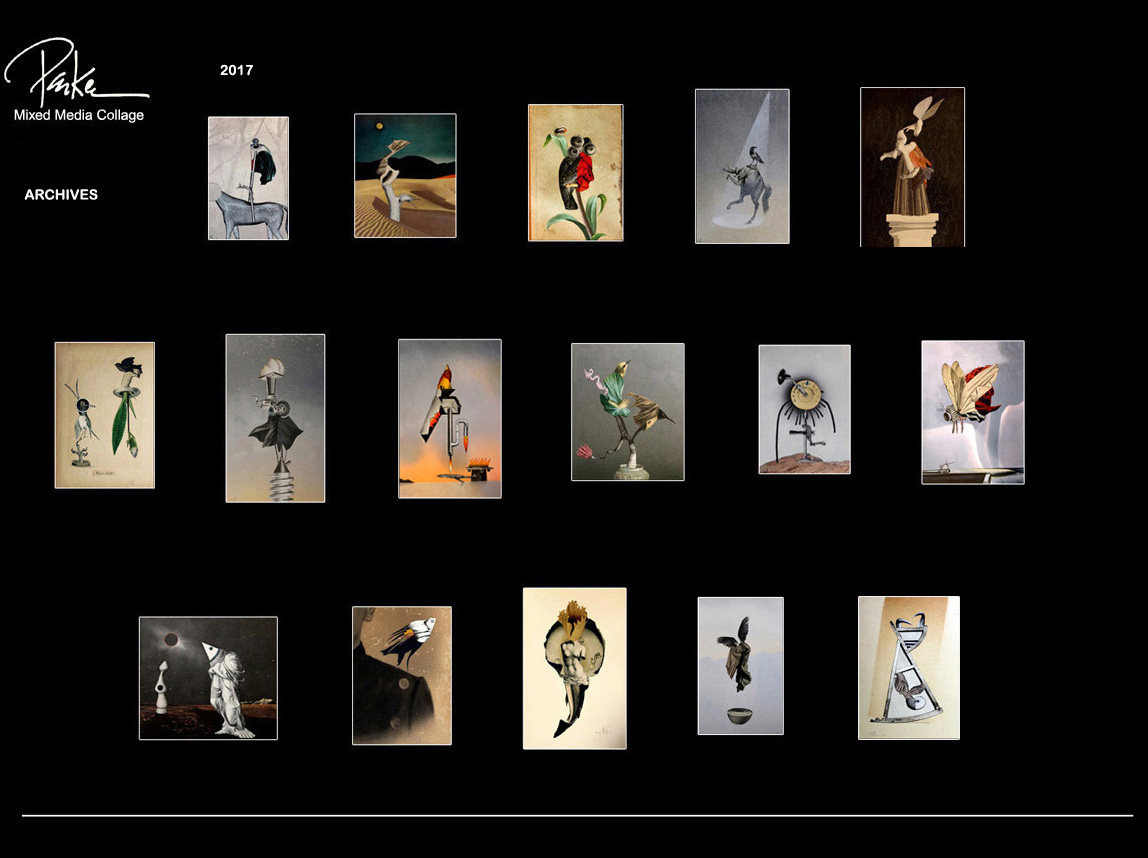Open the flying insect with red wings collage

[x=972, y=412]
